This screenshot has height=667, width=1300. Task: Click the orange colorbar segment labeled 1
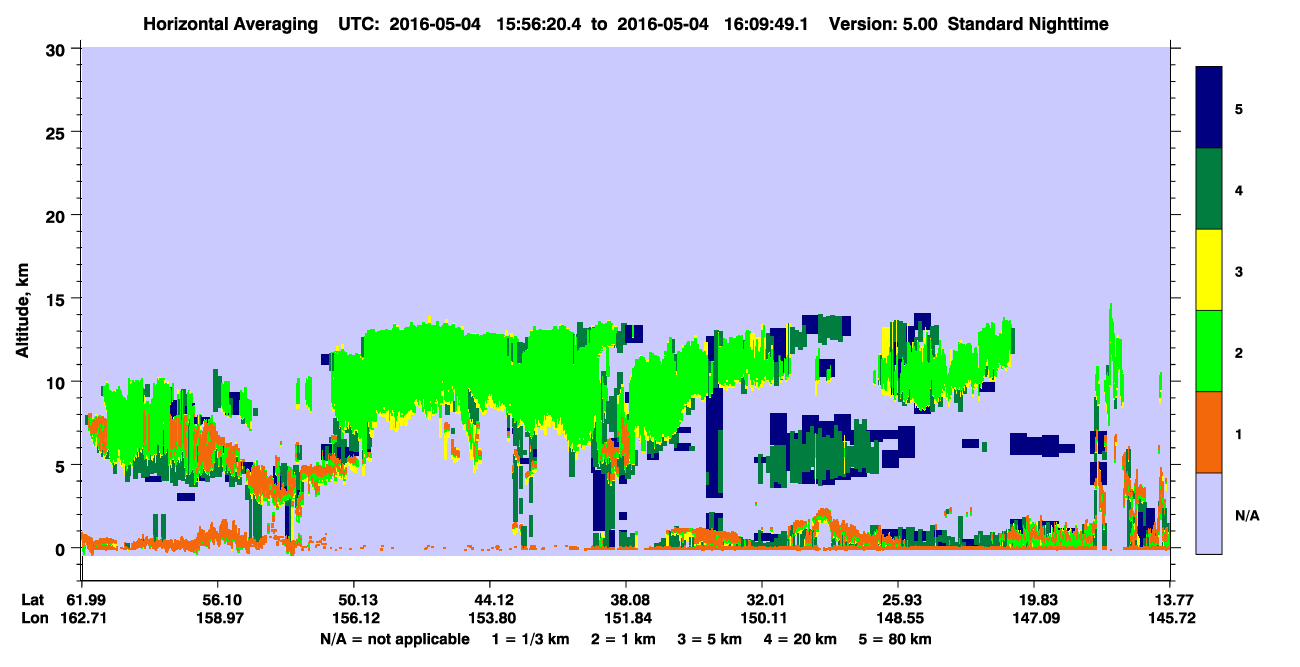[1209, 432]
